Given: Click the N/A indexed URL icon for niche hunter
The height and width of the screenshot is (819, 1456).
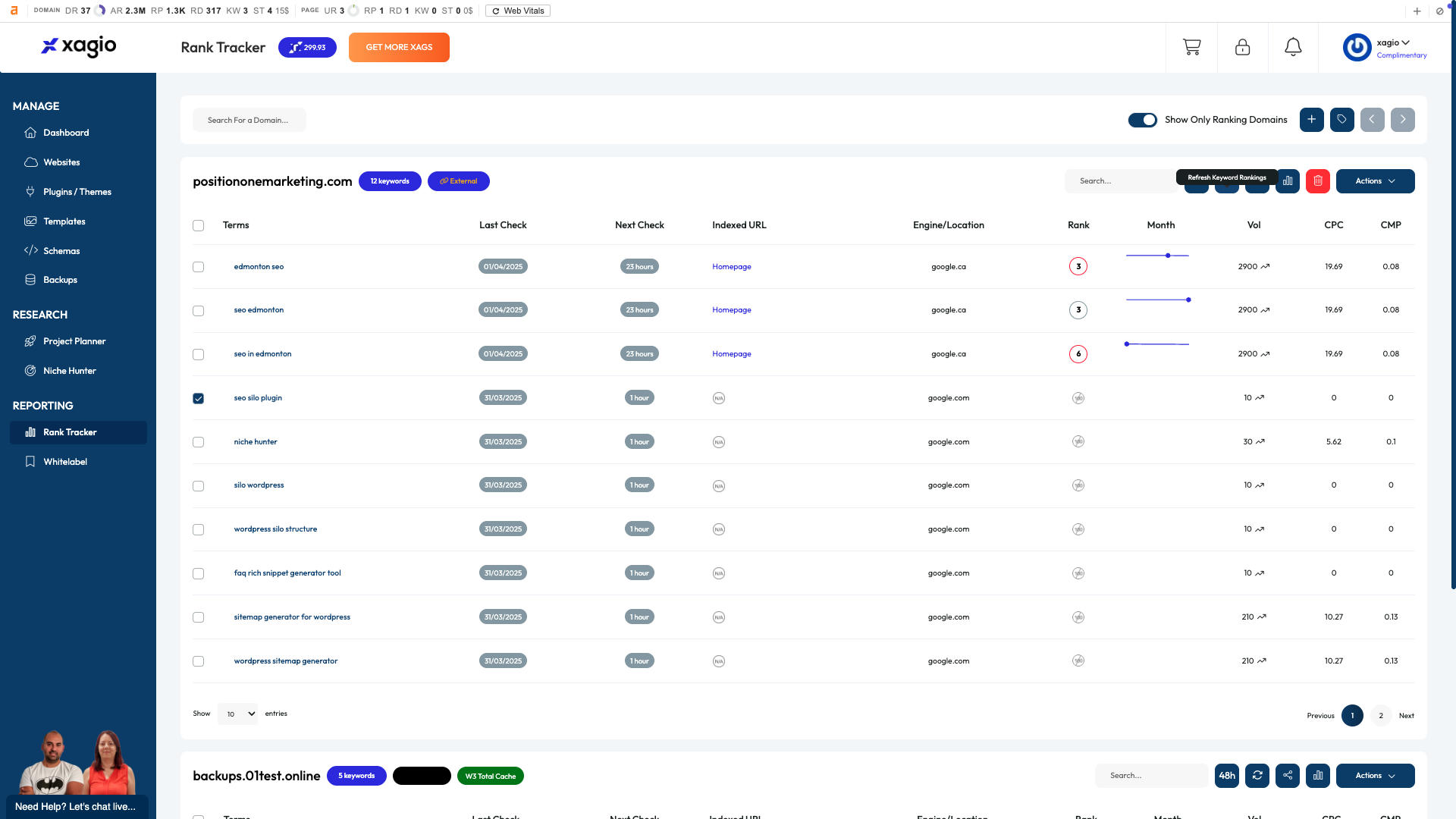Looking at the screenshot, I should [x=718, y=442].
